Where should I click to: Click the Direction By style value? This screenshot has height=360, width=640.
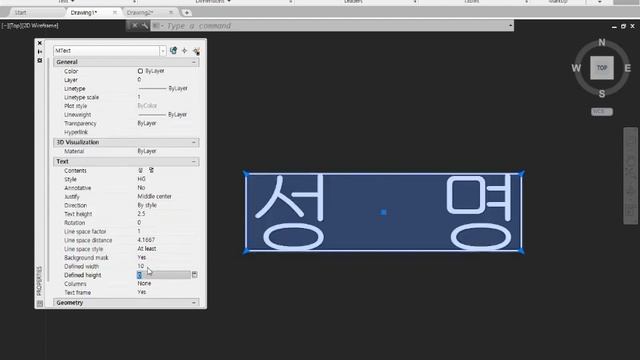pos(147,205)
